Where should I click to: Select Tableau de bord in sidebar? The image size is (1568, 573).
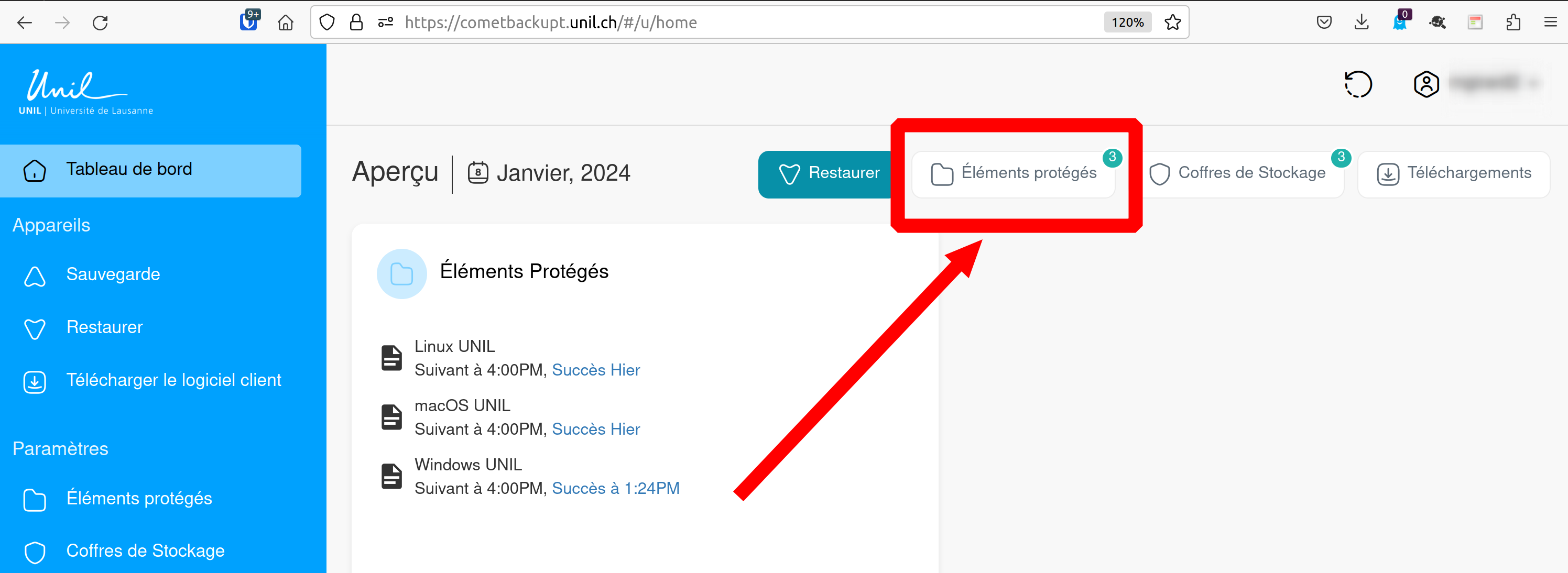[129, 169]
